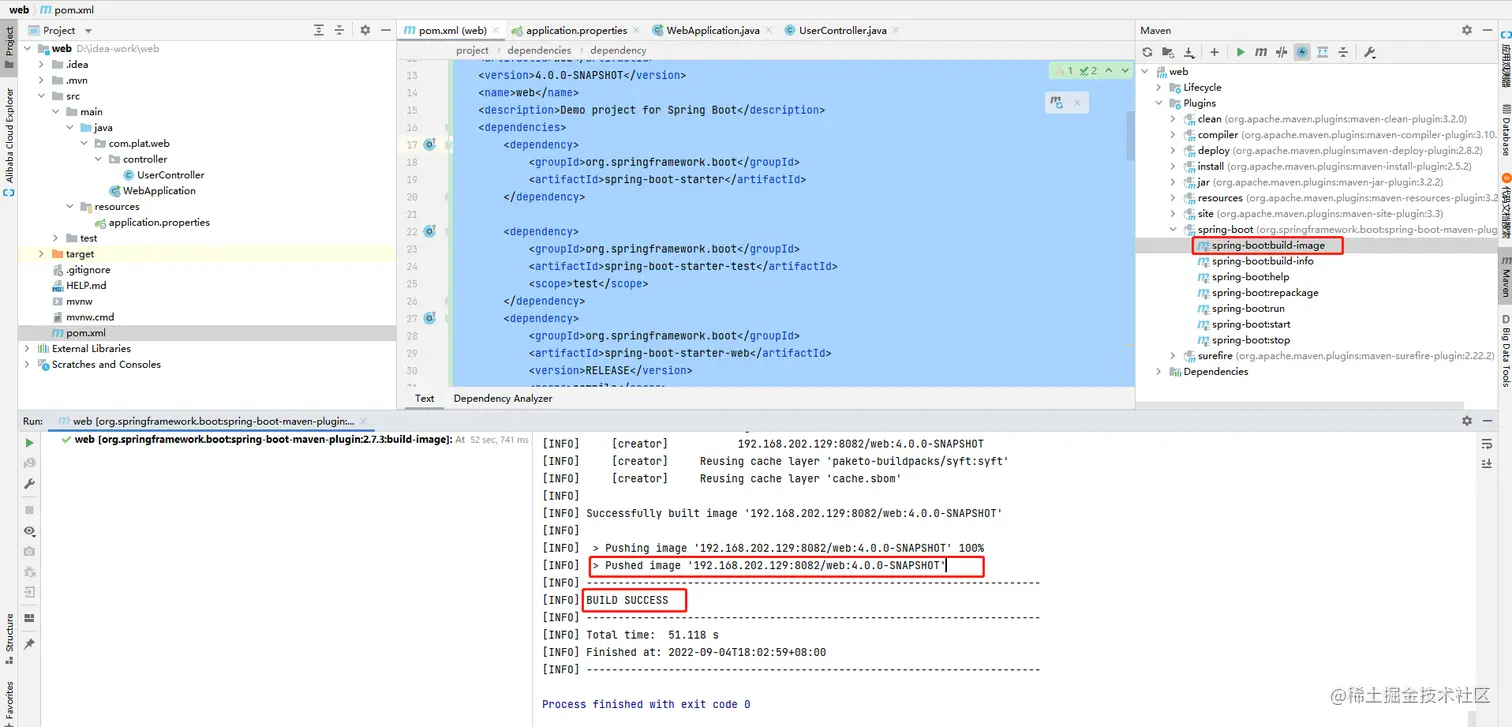The height and width of the screenshot is (727, 1512).
Task: Expand the surefire plugin node
Action: [x=1173, y=356]
